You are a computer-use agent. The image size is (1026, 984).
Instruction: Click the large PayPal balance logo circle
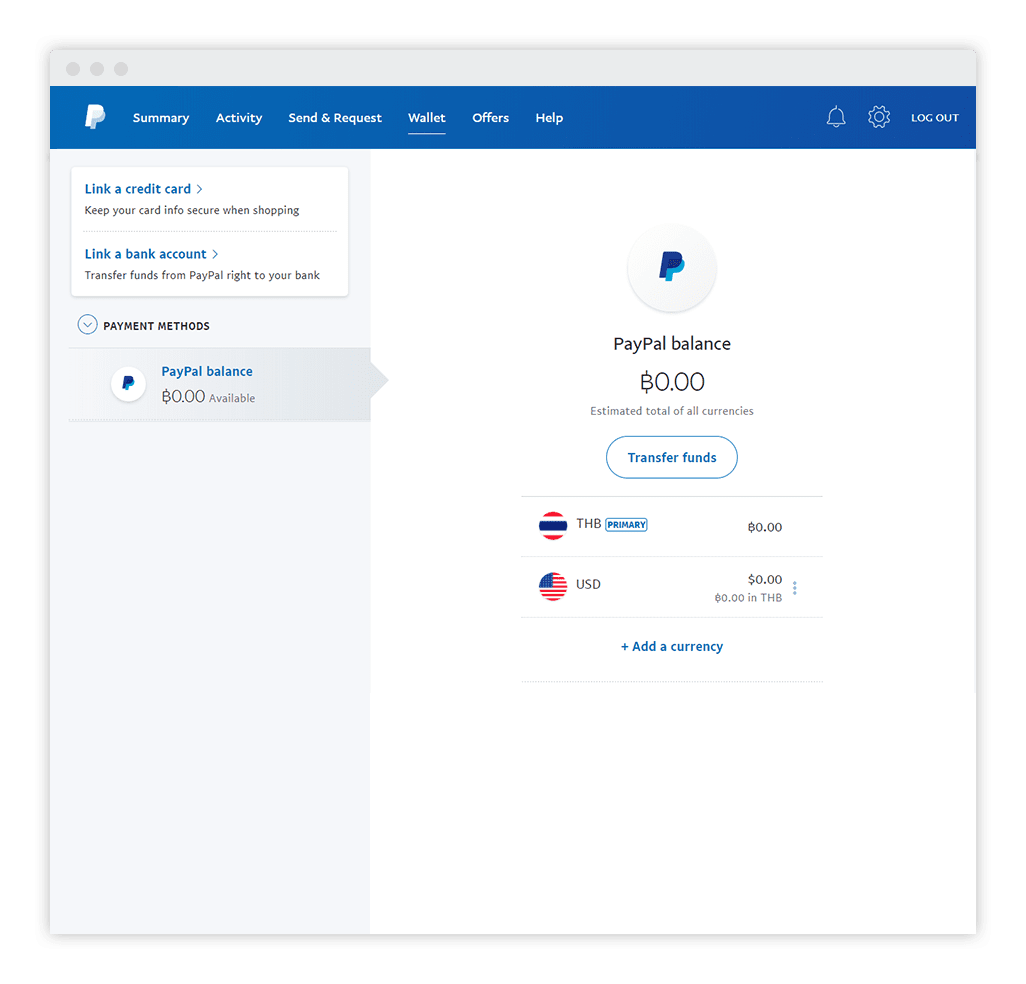(x=672, y=267)
